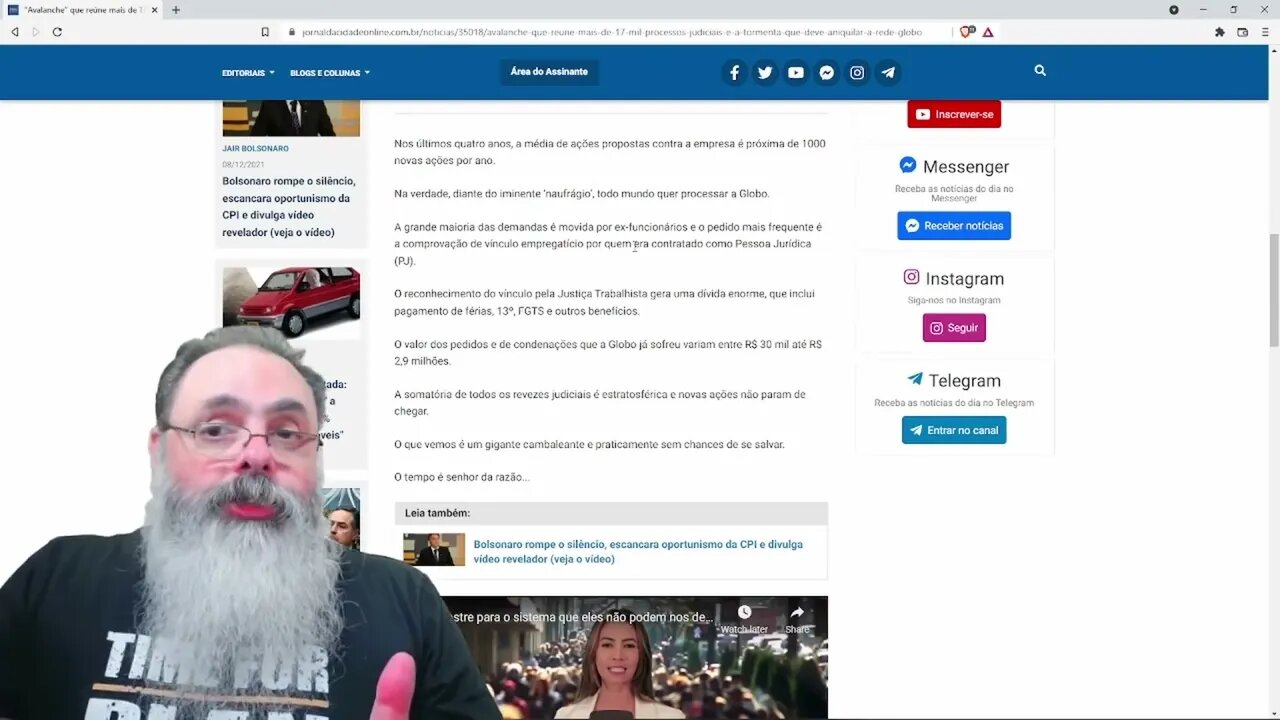Screen dimensions: 1280x720
Task: Click the red car article thumbnail
Action: pos(291,302)
